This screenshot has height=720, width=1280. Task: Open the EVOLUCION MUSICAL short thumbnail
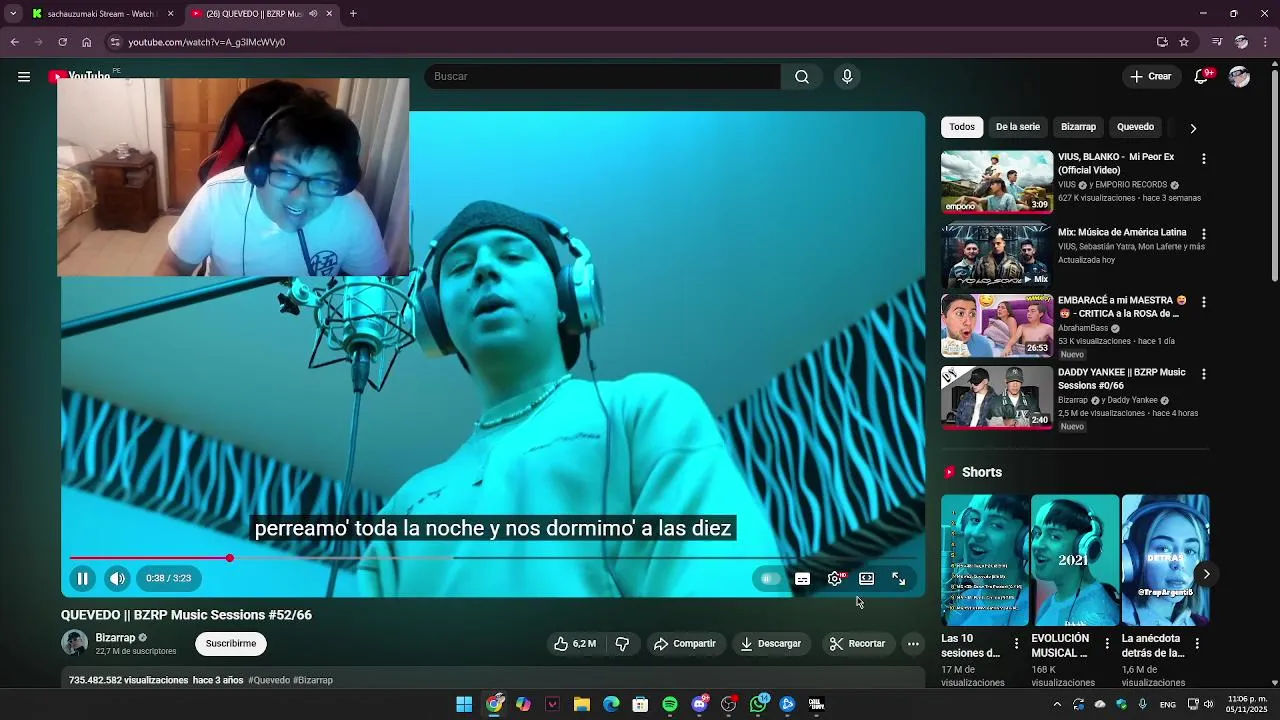(x=1075, y=560)
